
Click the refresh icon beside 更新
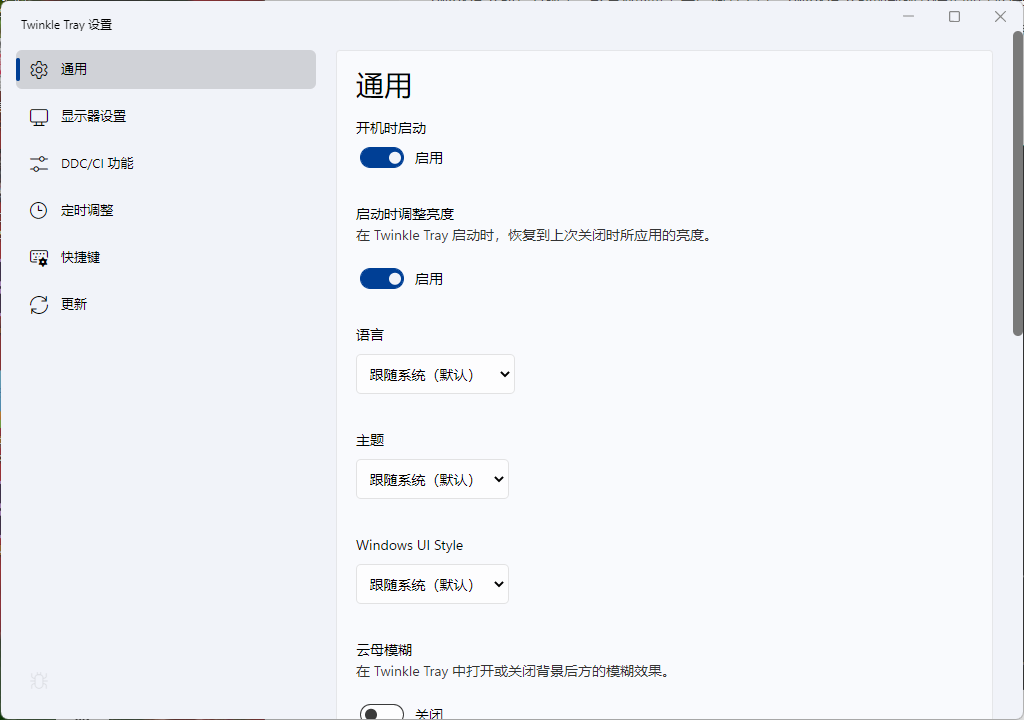coord(38,304)
